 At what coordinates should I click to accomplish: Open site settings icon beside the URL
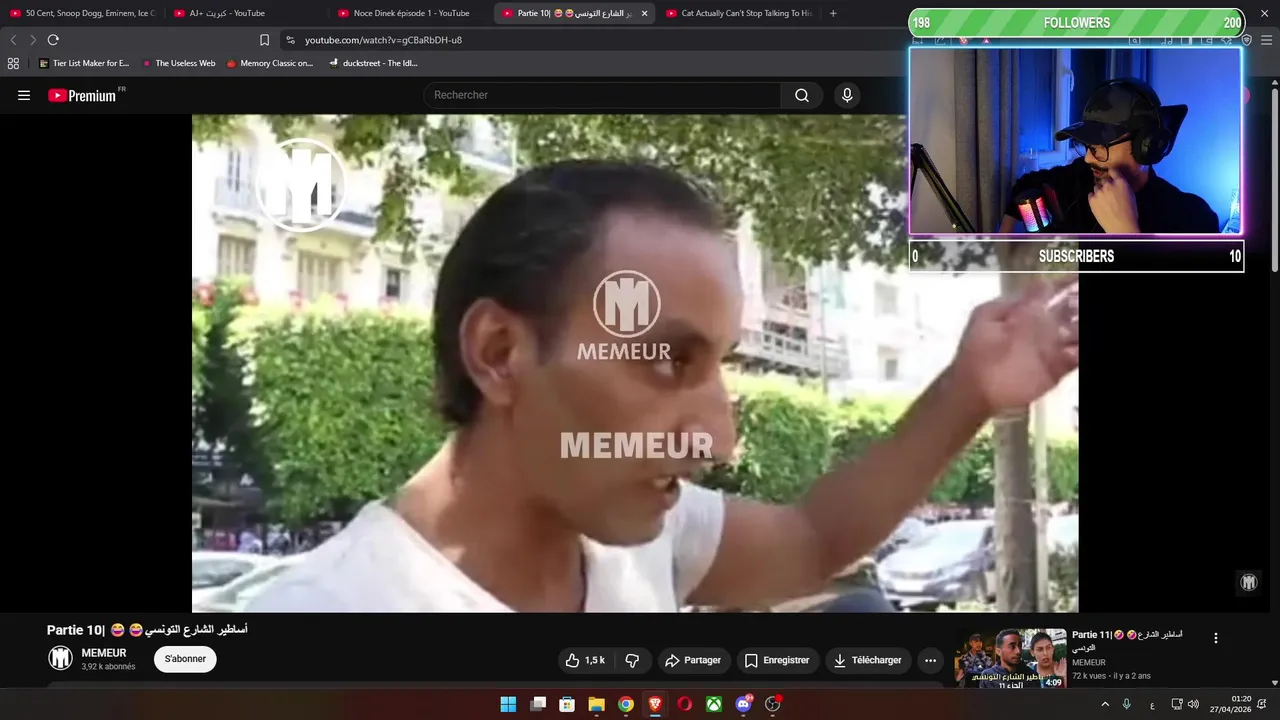click(x=290, y=40)
